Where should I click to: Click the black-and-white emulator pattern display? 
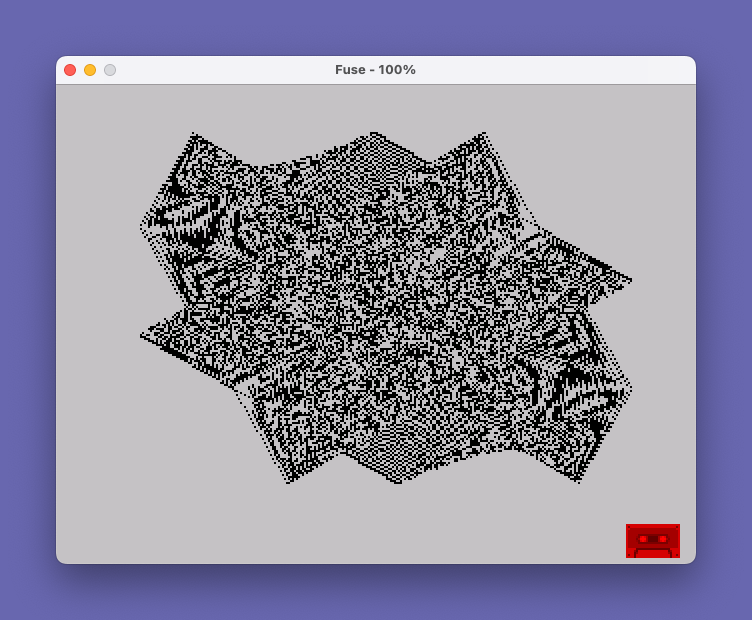(x=386, y=308)
